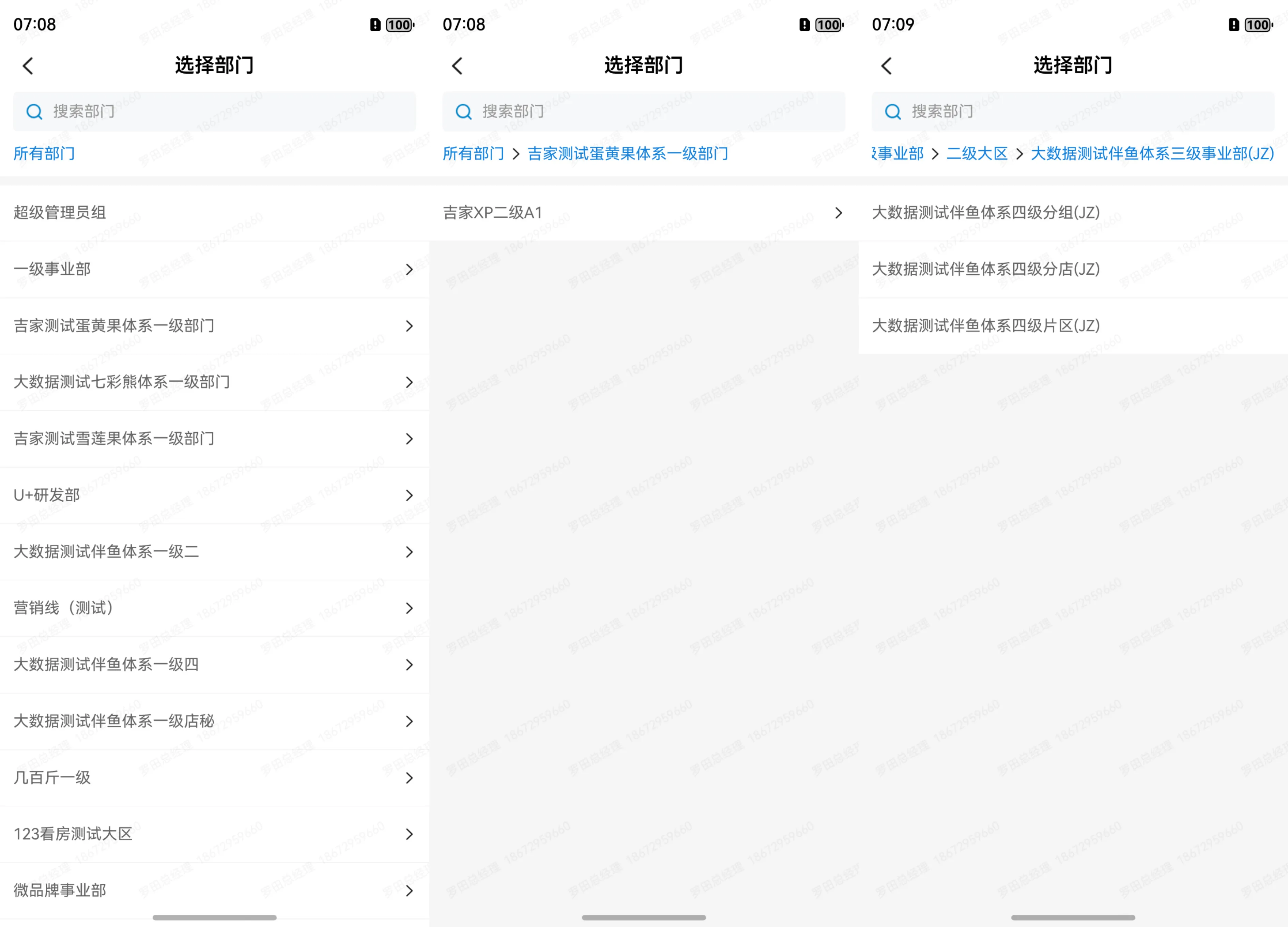Viewport: 1288px width, 927px height.
Task: Open the 二级大区 breadcrumb link
Action: click(977, 153)
